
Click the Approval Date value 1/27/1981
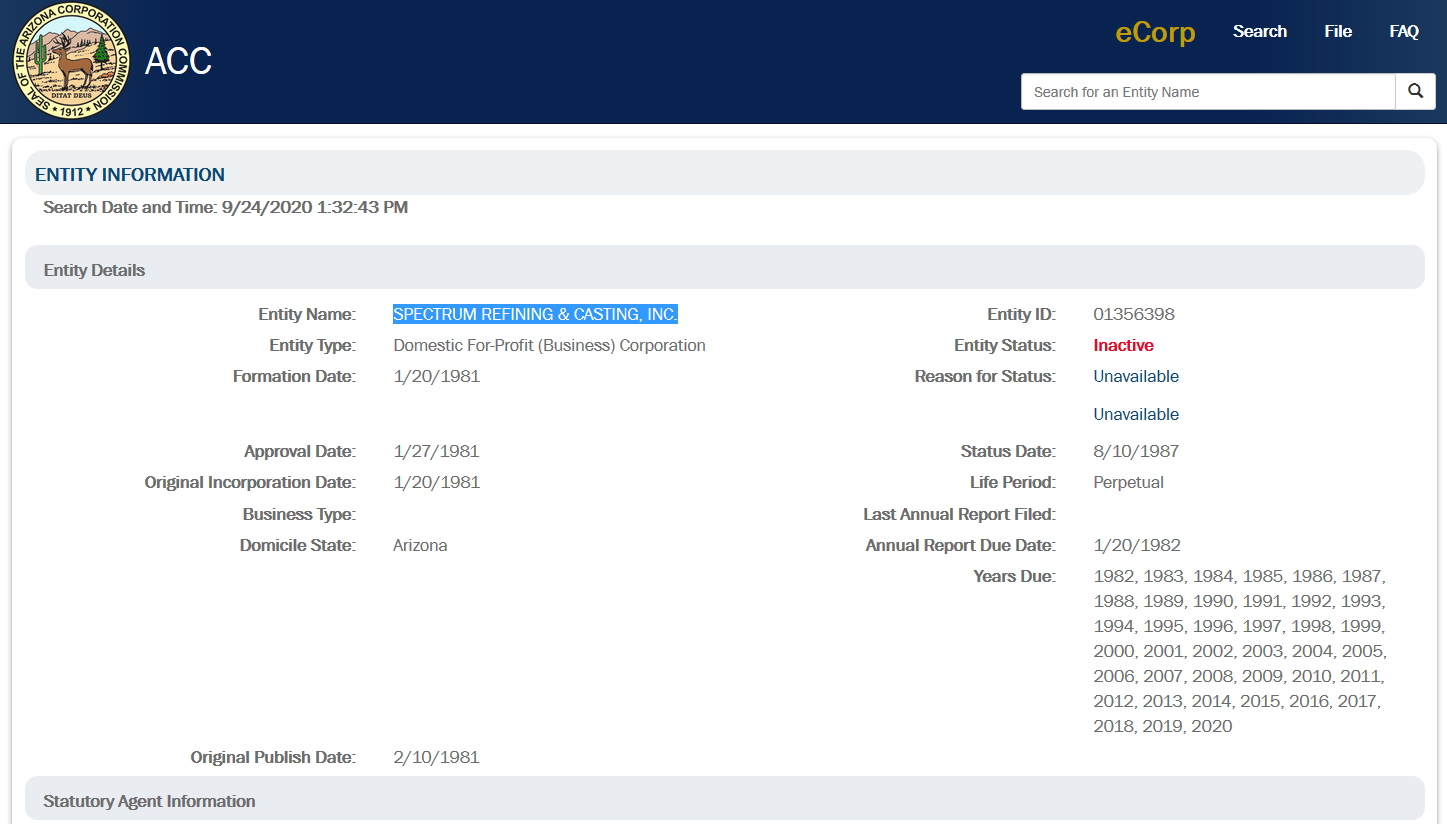[x=436, y=452]
